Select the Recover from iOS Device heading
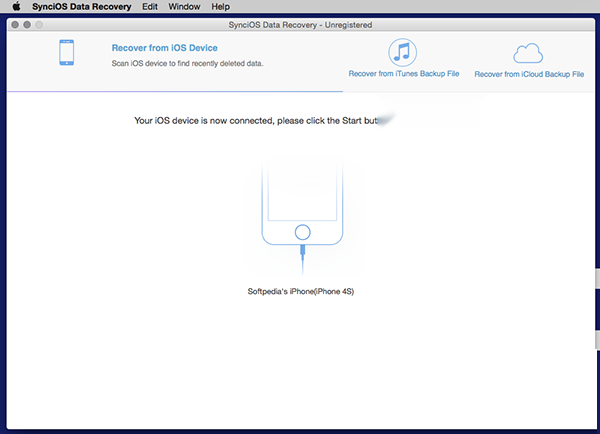The width and height of the screenshot is (600, 434). (x=165, y=48)
